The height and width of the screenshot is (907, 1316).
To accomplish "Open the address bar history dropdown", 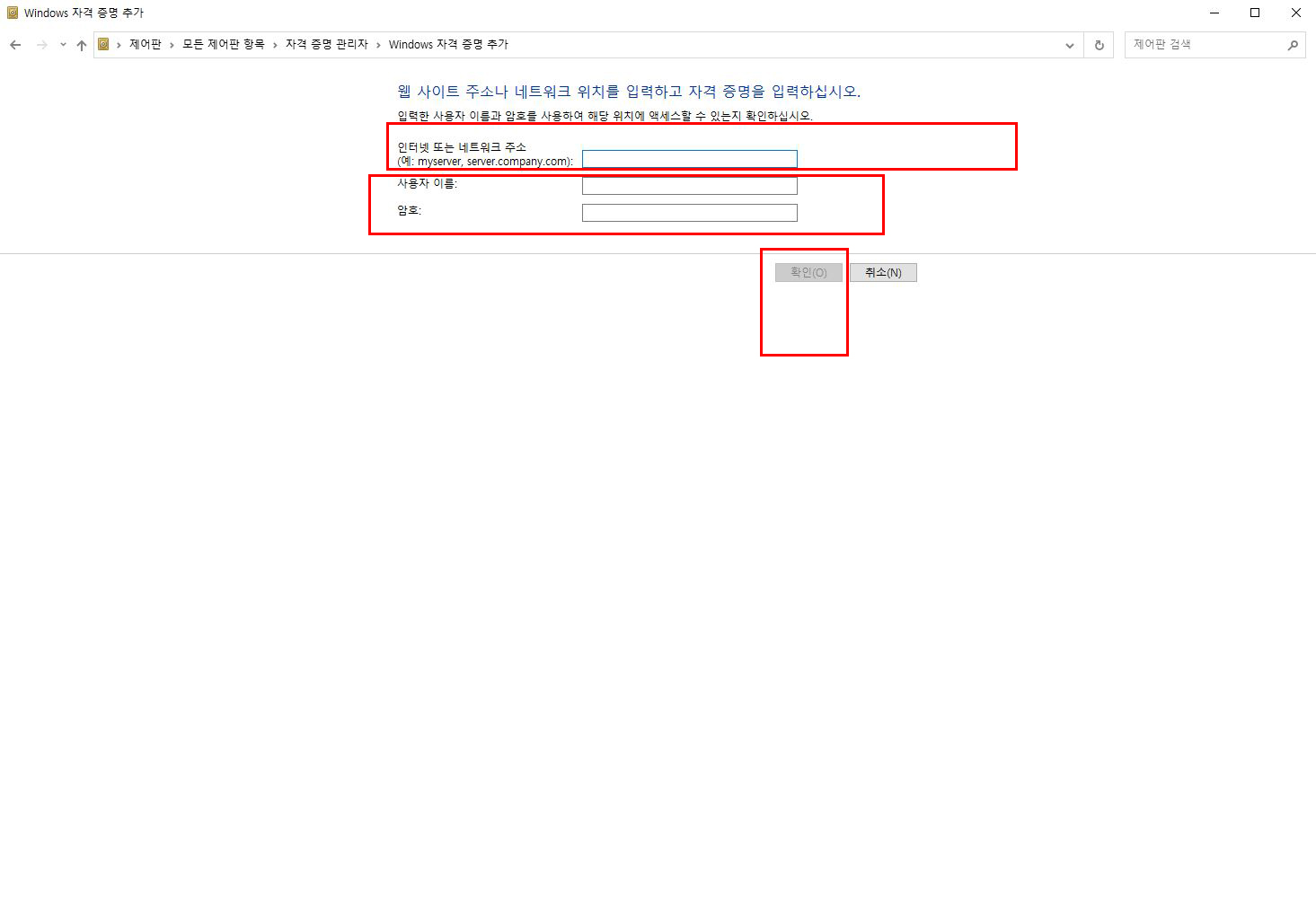I will (1069, 45).
